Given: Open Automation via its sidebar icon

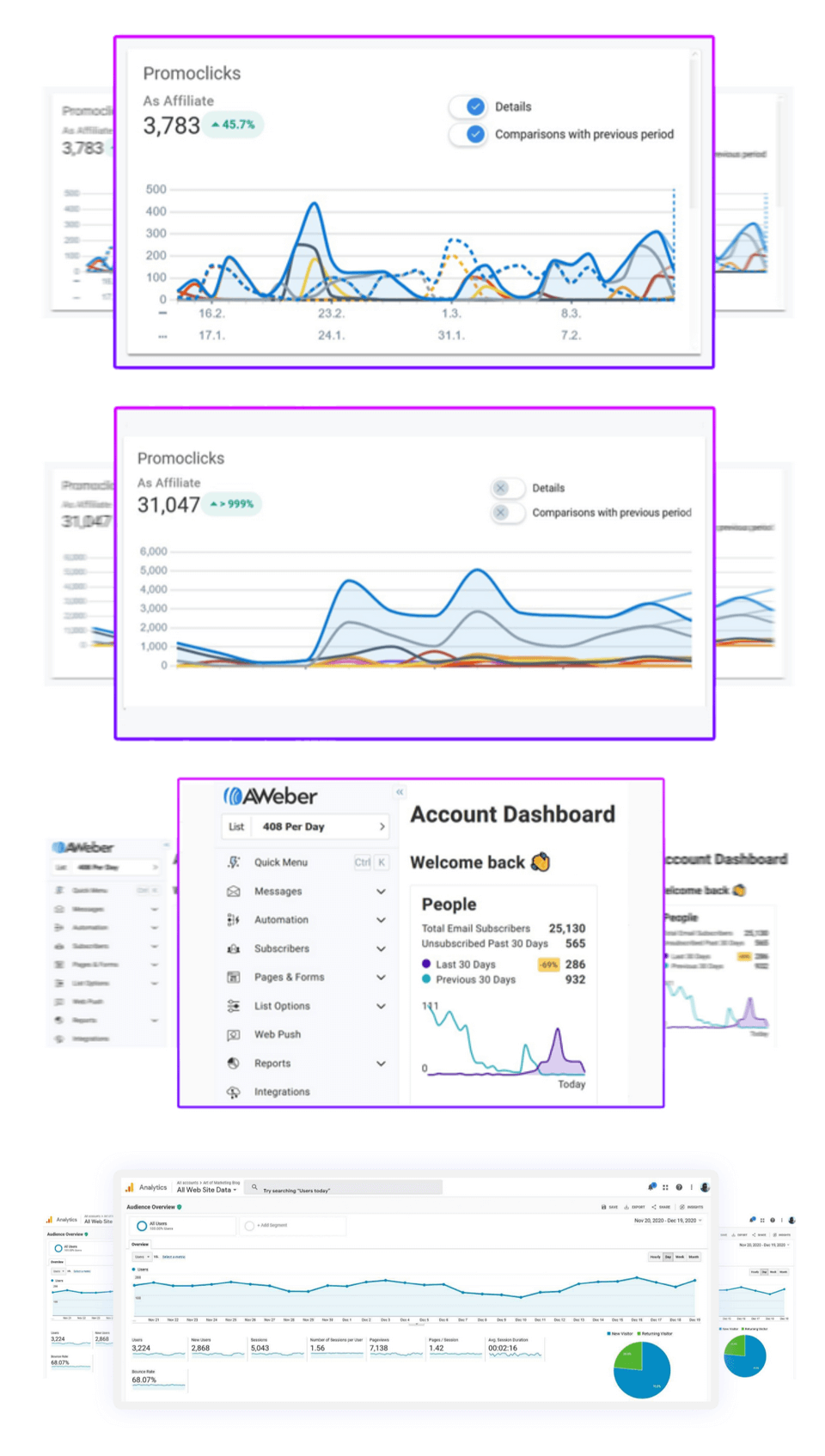Looking at the screenshot, I should coord(233,920).
